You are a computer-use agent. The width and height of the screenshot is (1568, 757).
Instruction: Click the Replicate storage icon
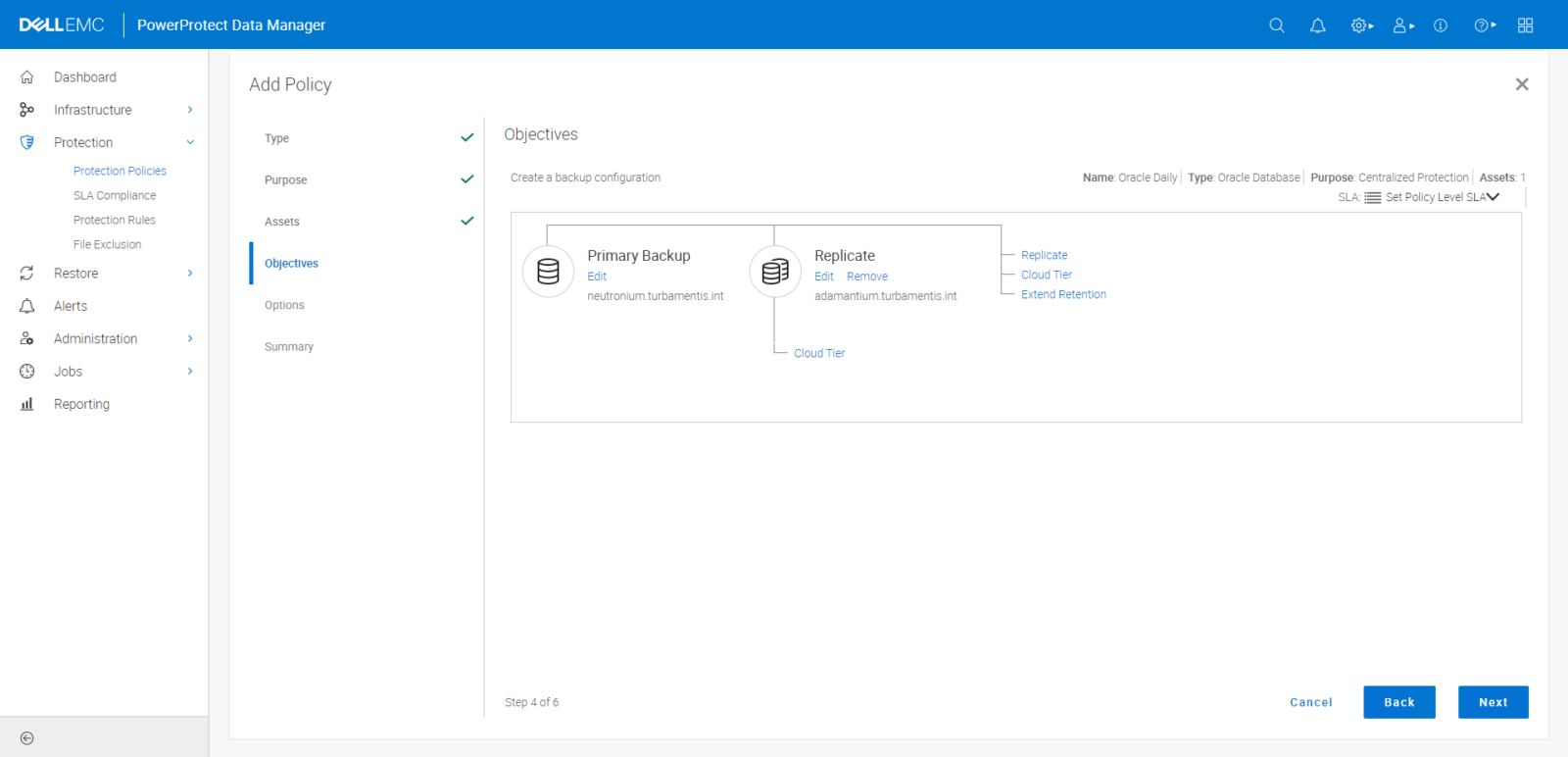pyautogui.click(x=775, y=272)
